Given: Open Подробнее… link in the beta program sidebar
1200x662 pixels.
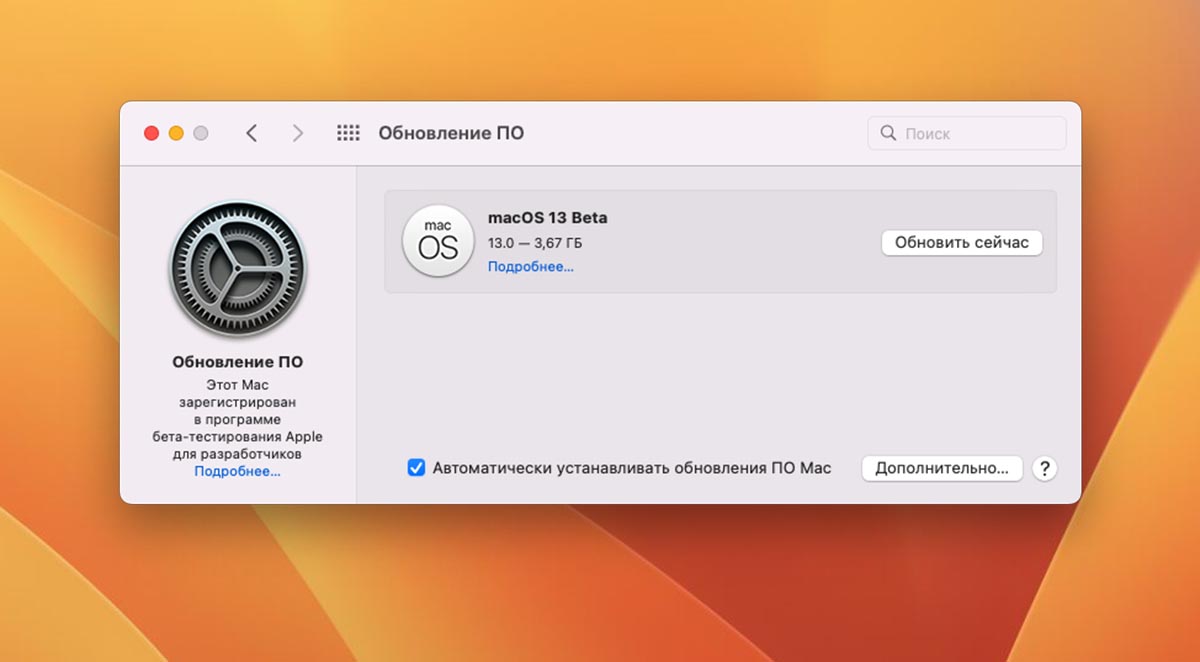Looking at the screenshot, I should point(238,471).
